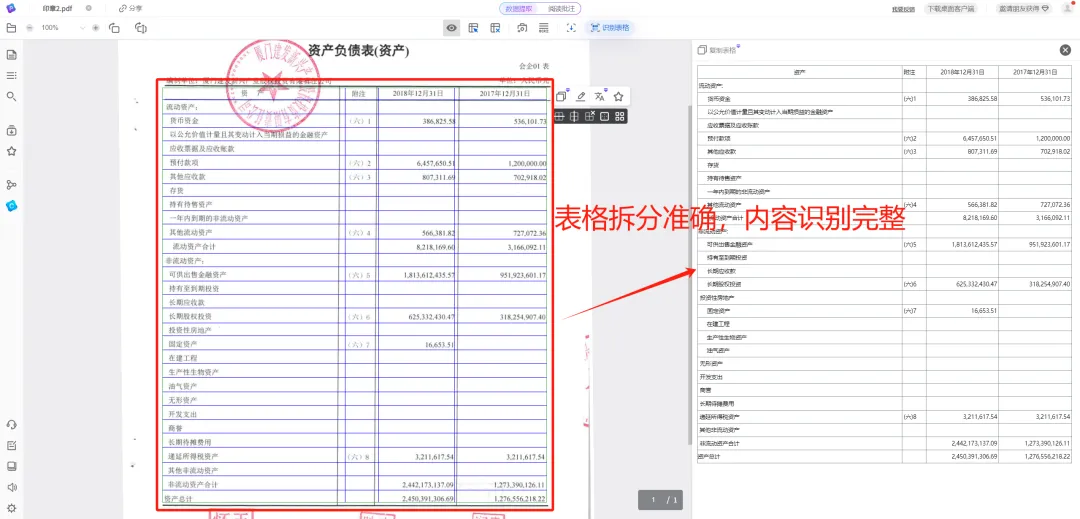Click 资产负债表(资产) title in PDF
1080x519 pixels.
[358, 51]
